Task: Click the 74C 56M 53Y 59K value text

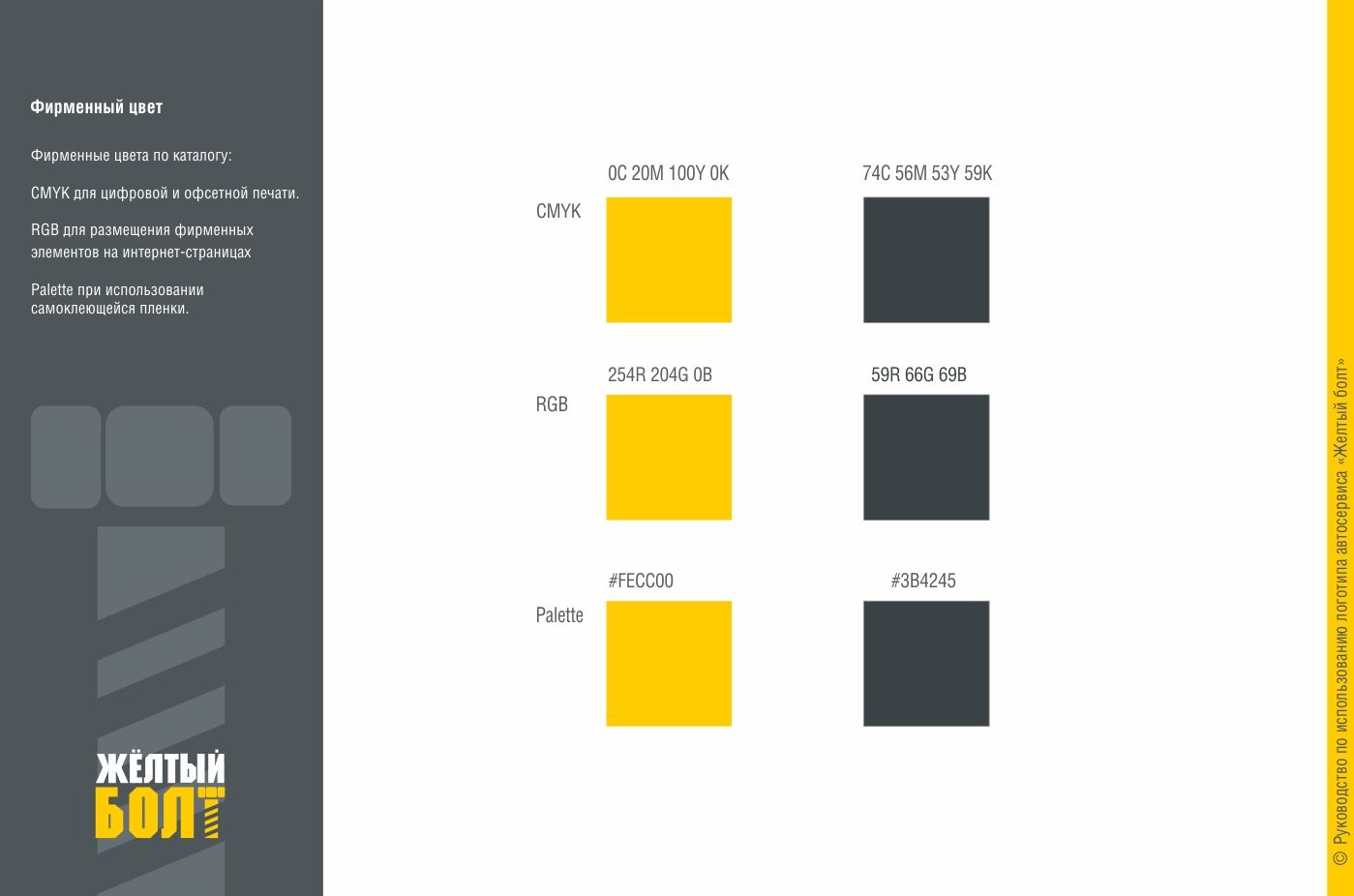Action: coord(927,173)
